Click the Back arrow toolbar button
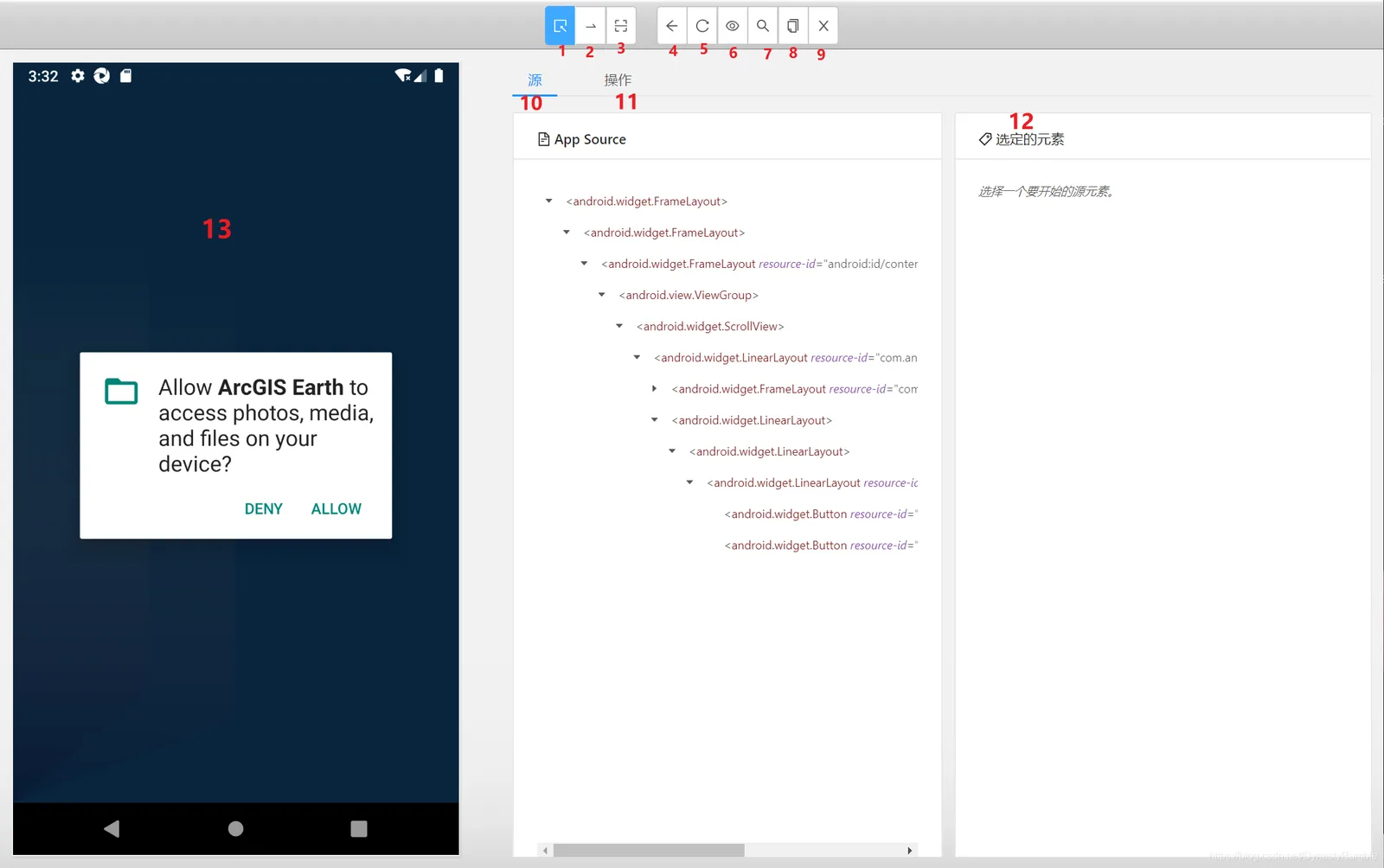 pyautogui.click(x=672, y=26)
